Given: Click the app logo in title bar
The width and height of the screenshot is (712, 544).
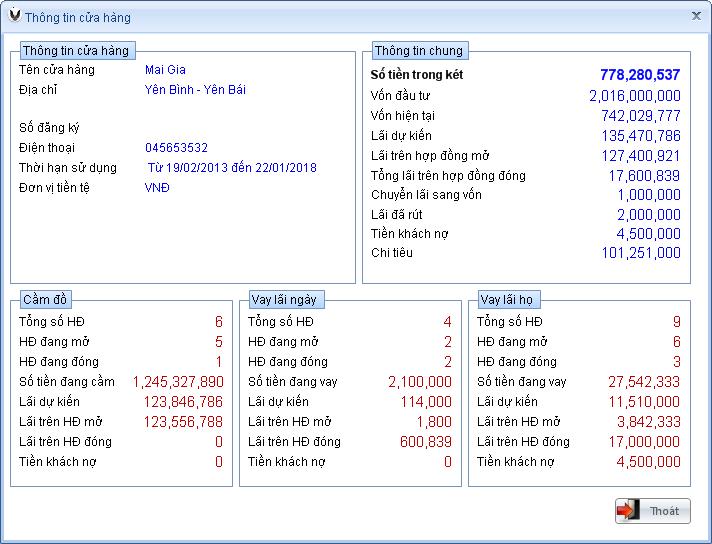Looking at the screenshot, I should point(15,15).
